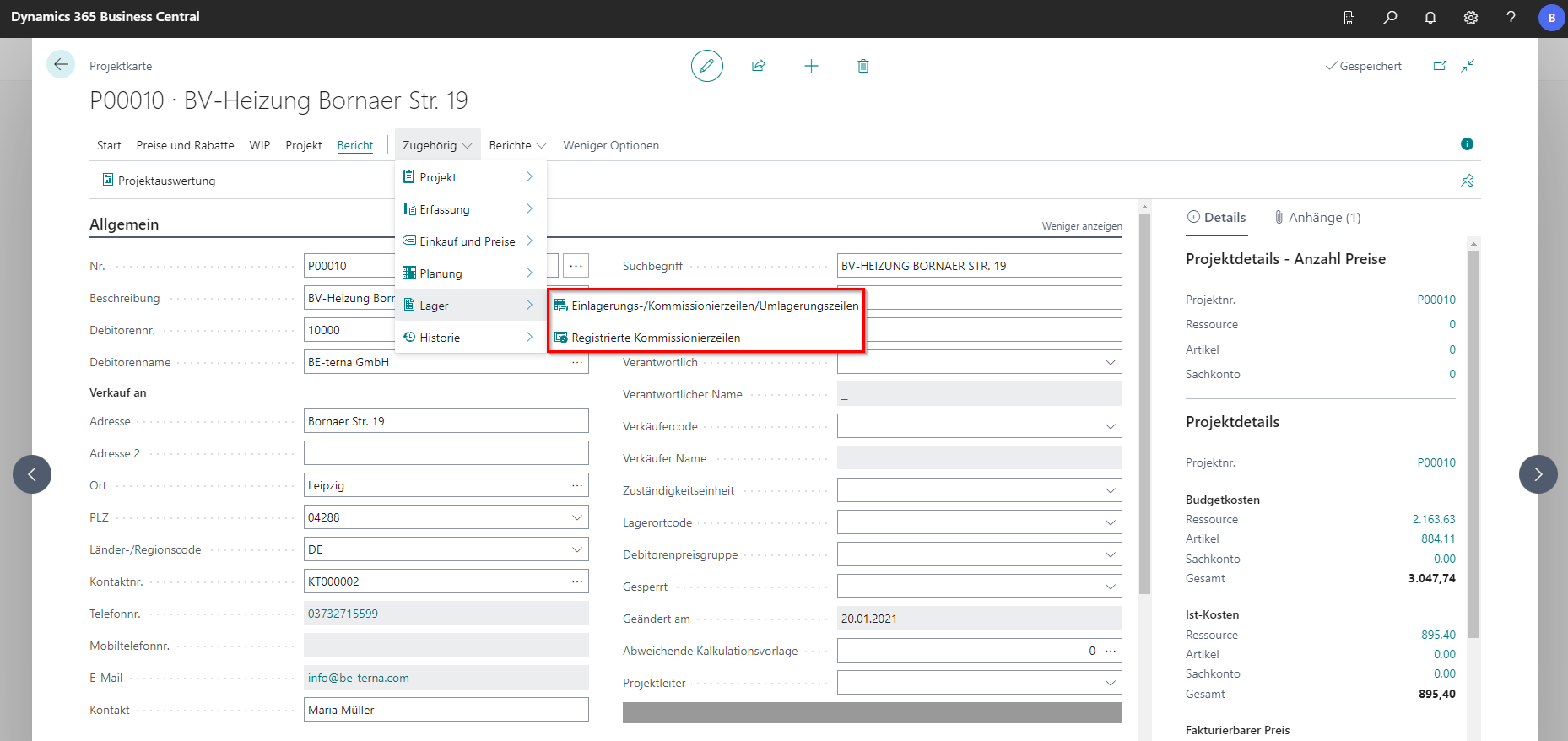Open the Berichte menu
Screen dimensions: 1568x741
pos(516,145)
